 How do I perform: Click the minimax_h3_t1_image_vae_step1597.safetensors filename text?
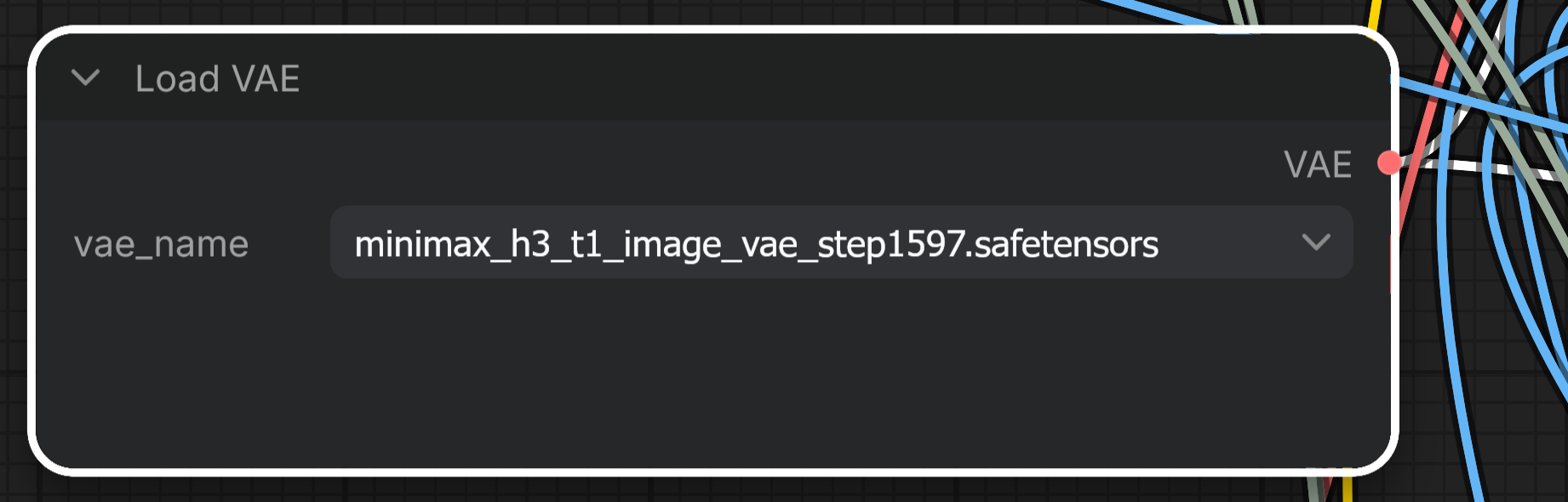pos(756,244)
